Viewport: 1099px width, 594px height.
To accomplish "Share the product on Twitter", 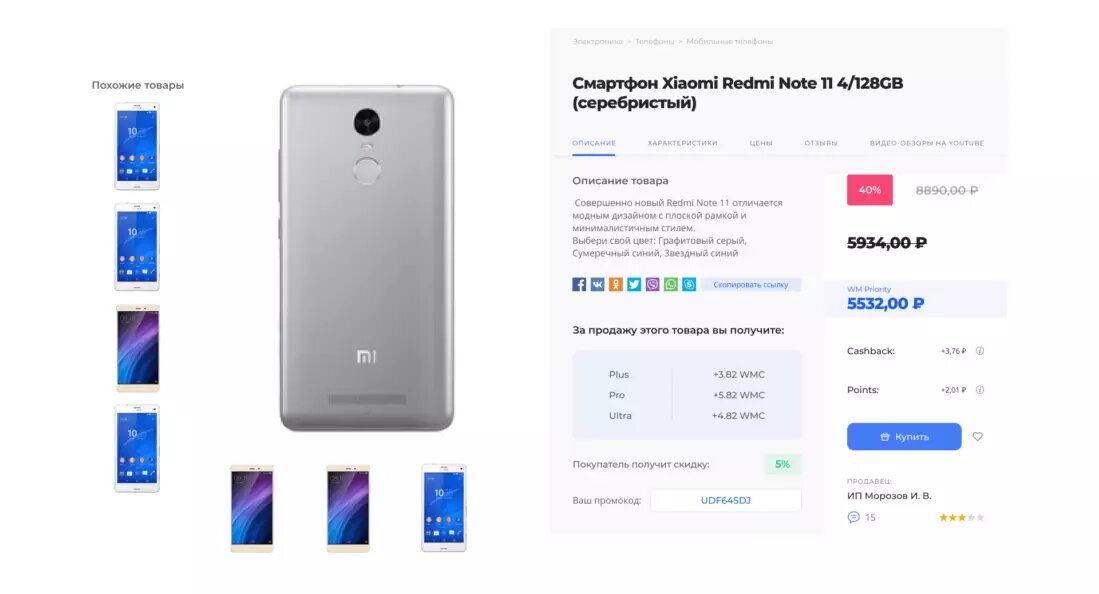I will (x=634, y=284).
